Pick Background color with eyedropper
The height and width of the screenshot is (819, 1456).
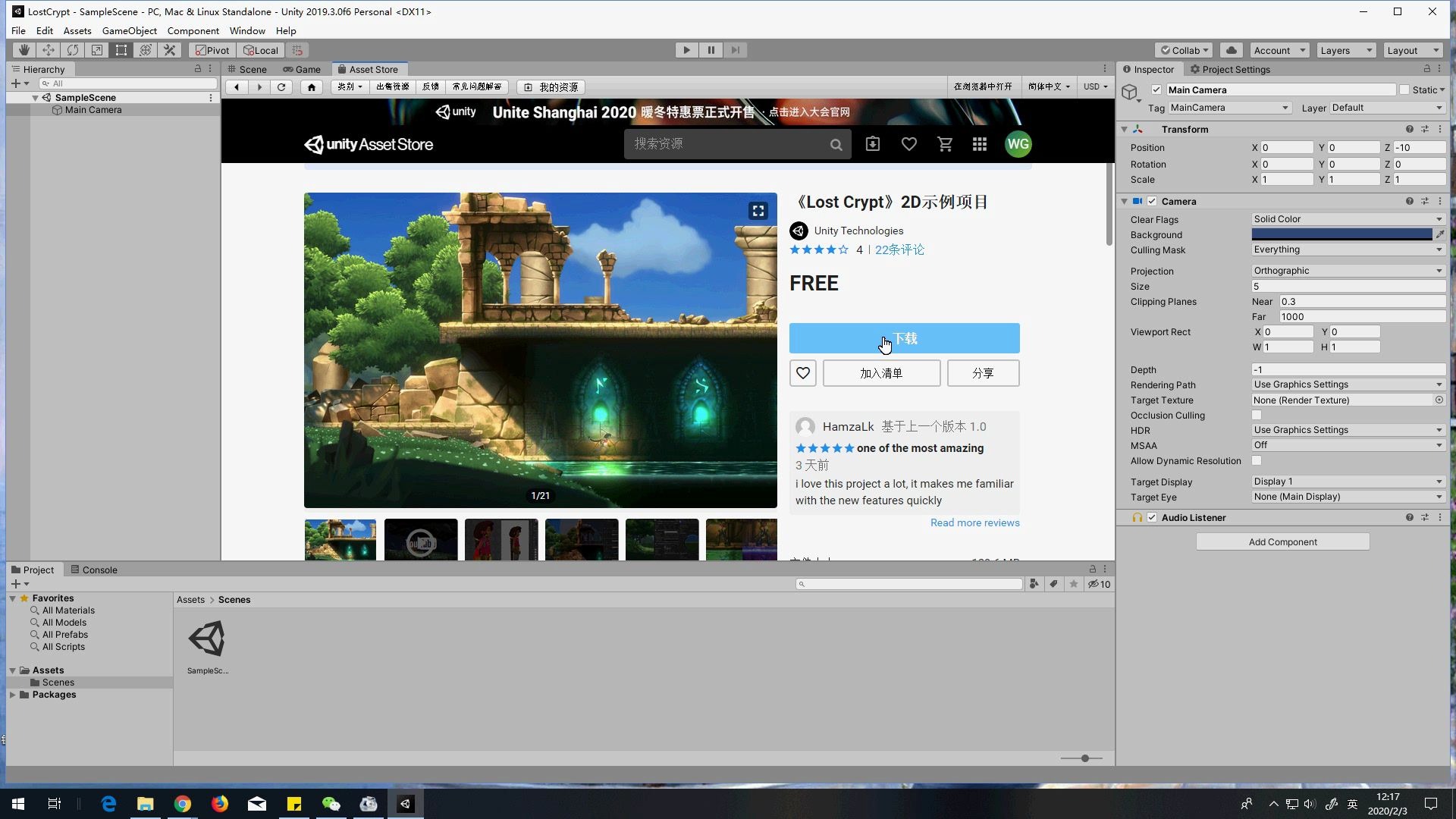[x=1440, y=235]
